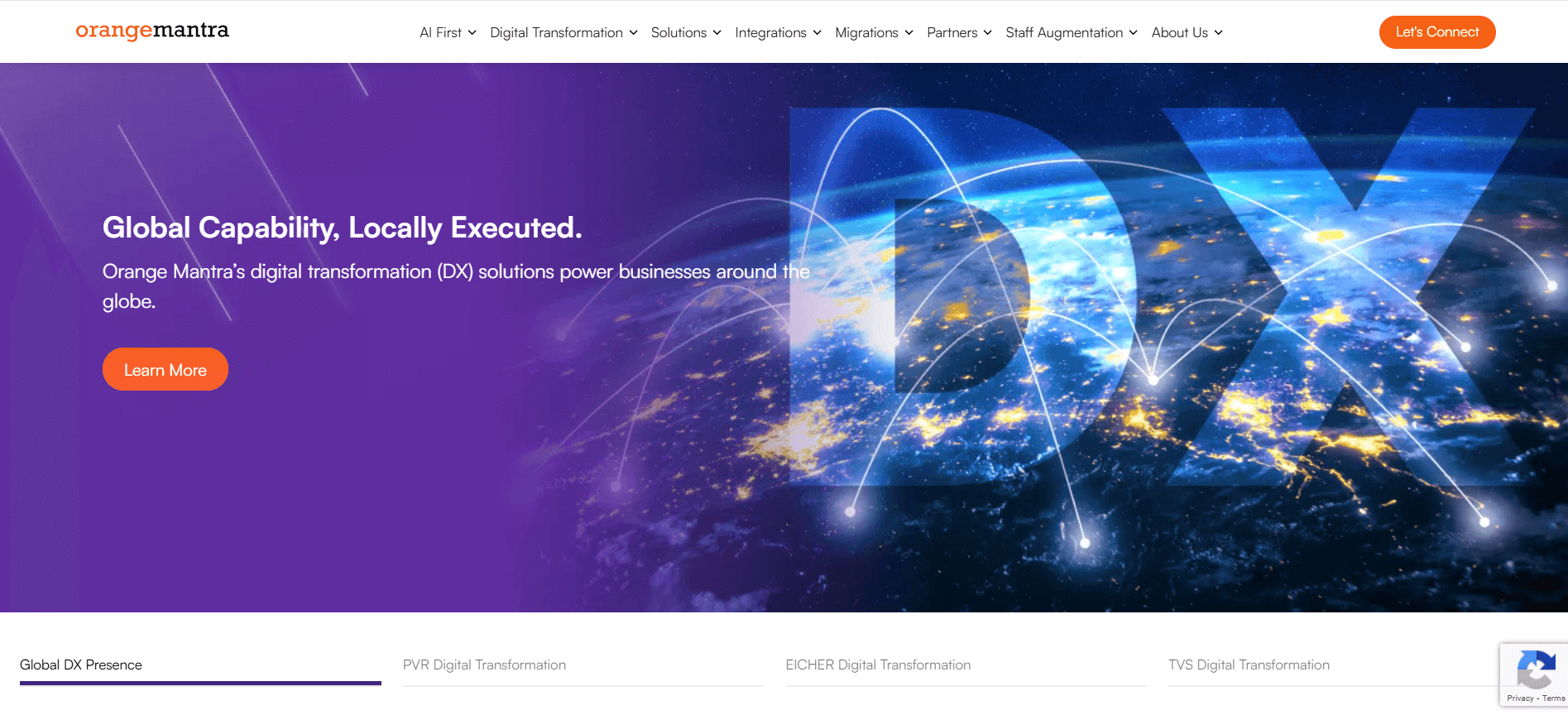
Task: Open the reCAPTCHA Privacy link
Action: pos(1520,698)
